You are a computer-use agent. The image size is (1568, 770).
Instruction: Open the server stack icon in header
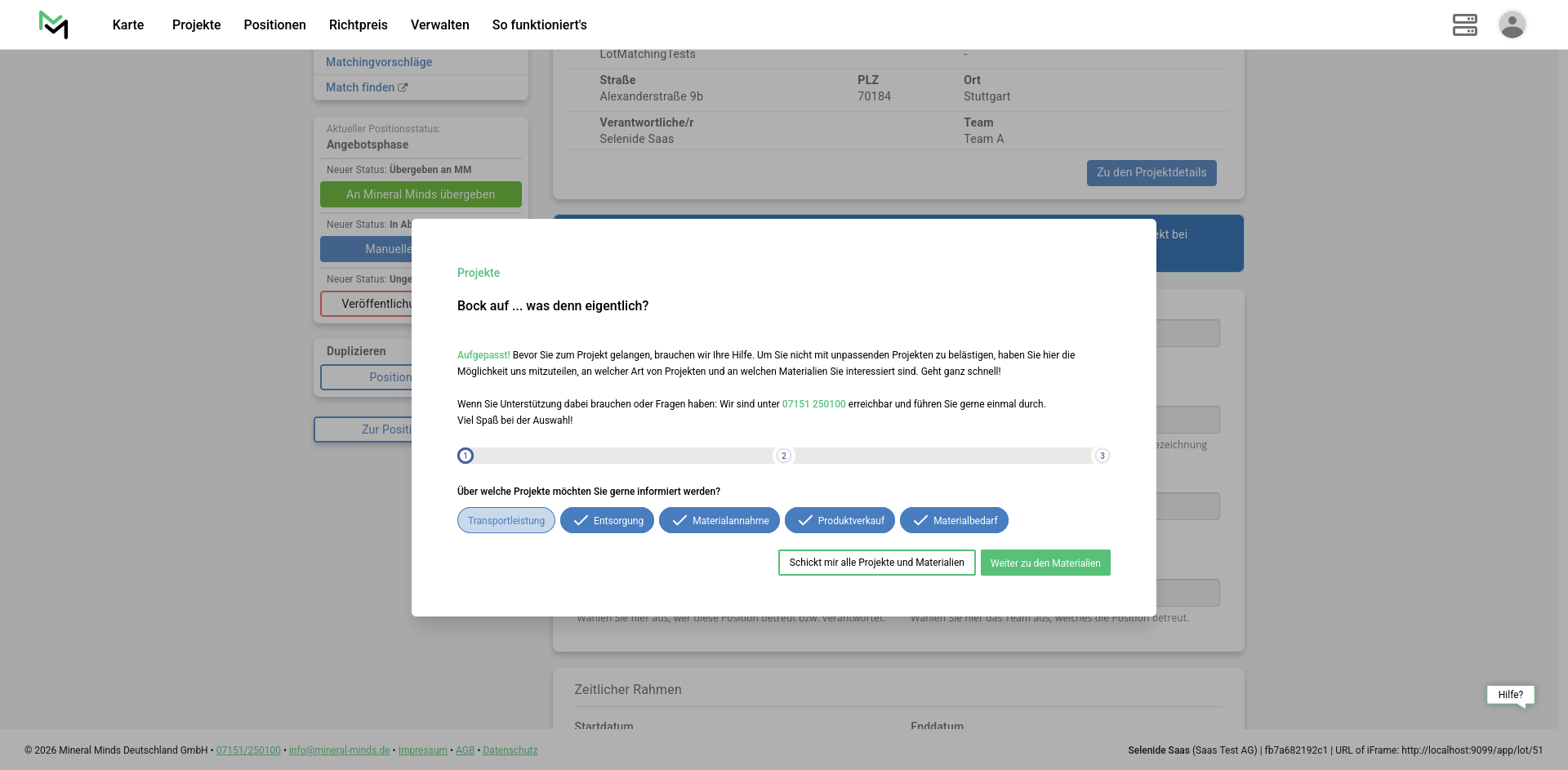(x=1464, y=24)
